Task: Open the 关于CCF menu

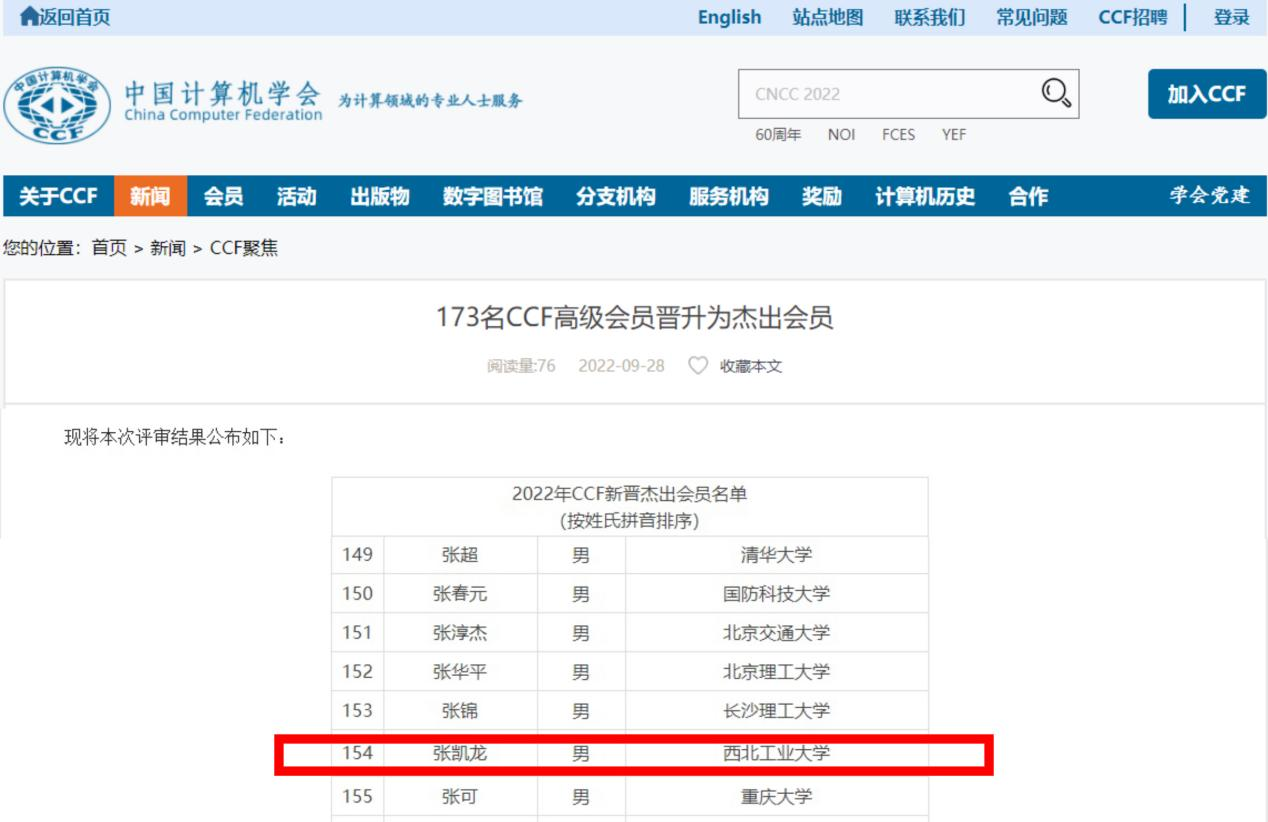Action: (58, 197)
